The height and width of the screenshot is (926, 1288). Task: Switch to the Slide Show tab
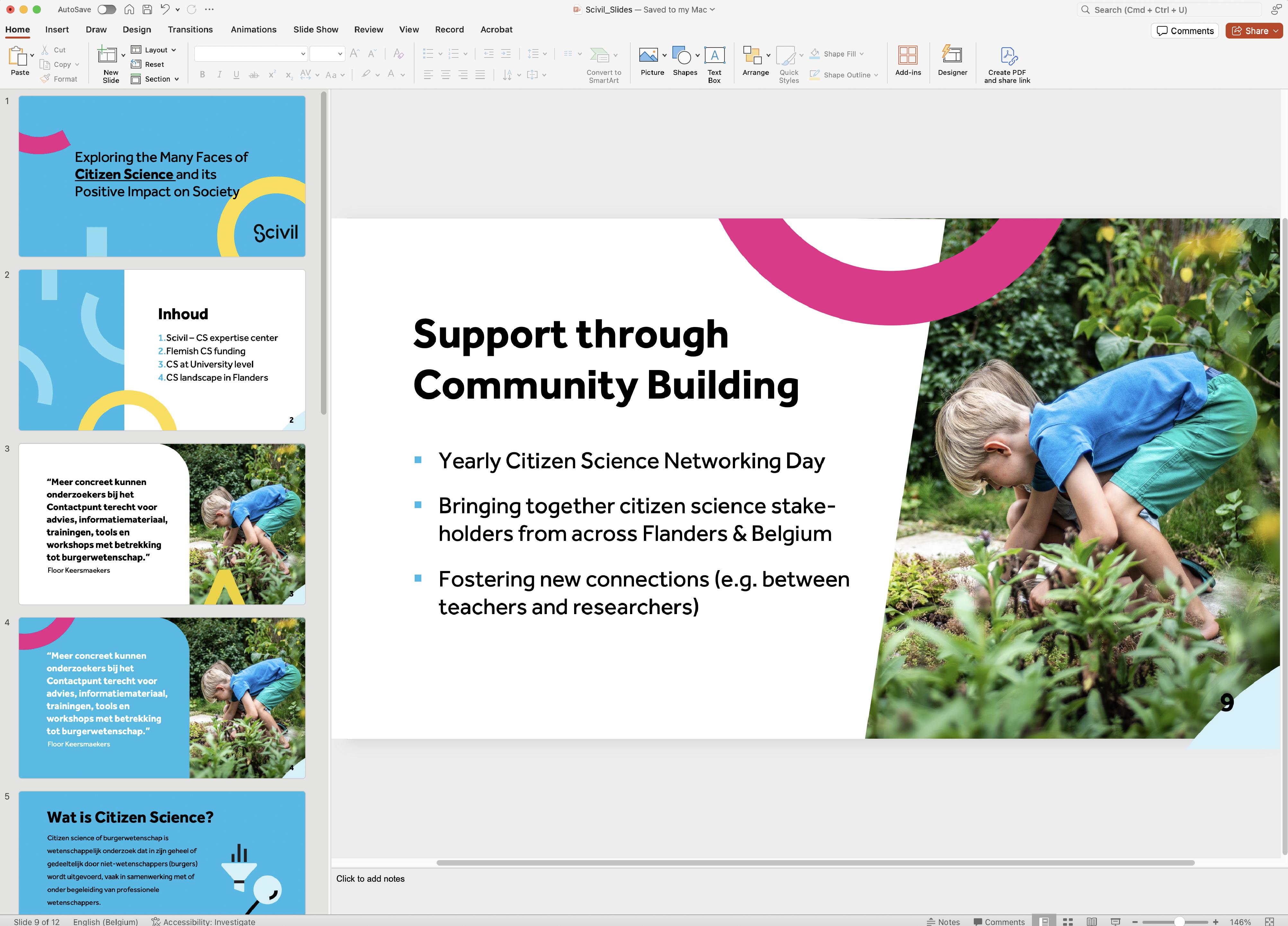click(315, 30)
